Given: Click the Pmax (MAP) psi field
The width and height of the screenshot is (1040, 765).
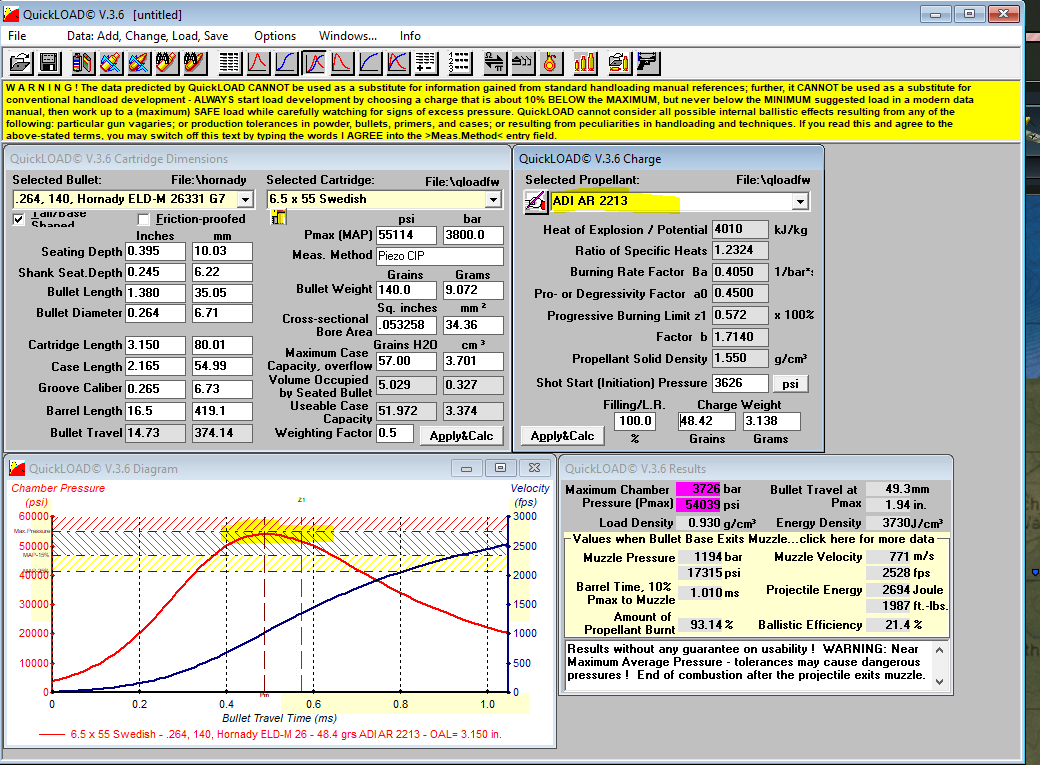Looking at the screenshot, I should point(406,235).
